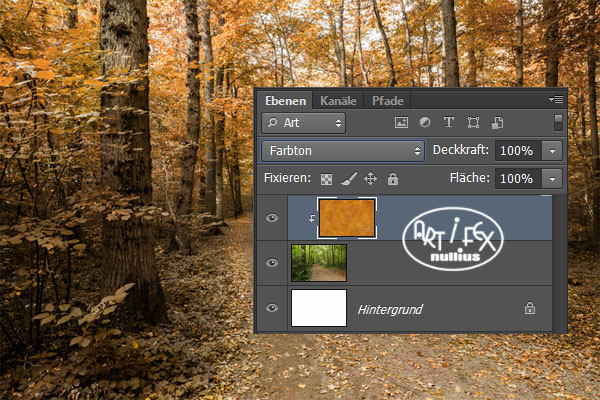600x400 pixels.
Task: Hide the Hintergrund layer
Action: [272, 308]
